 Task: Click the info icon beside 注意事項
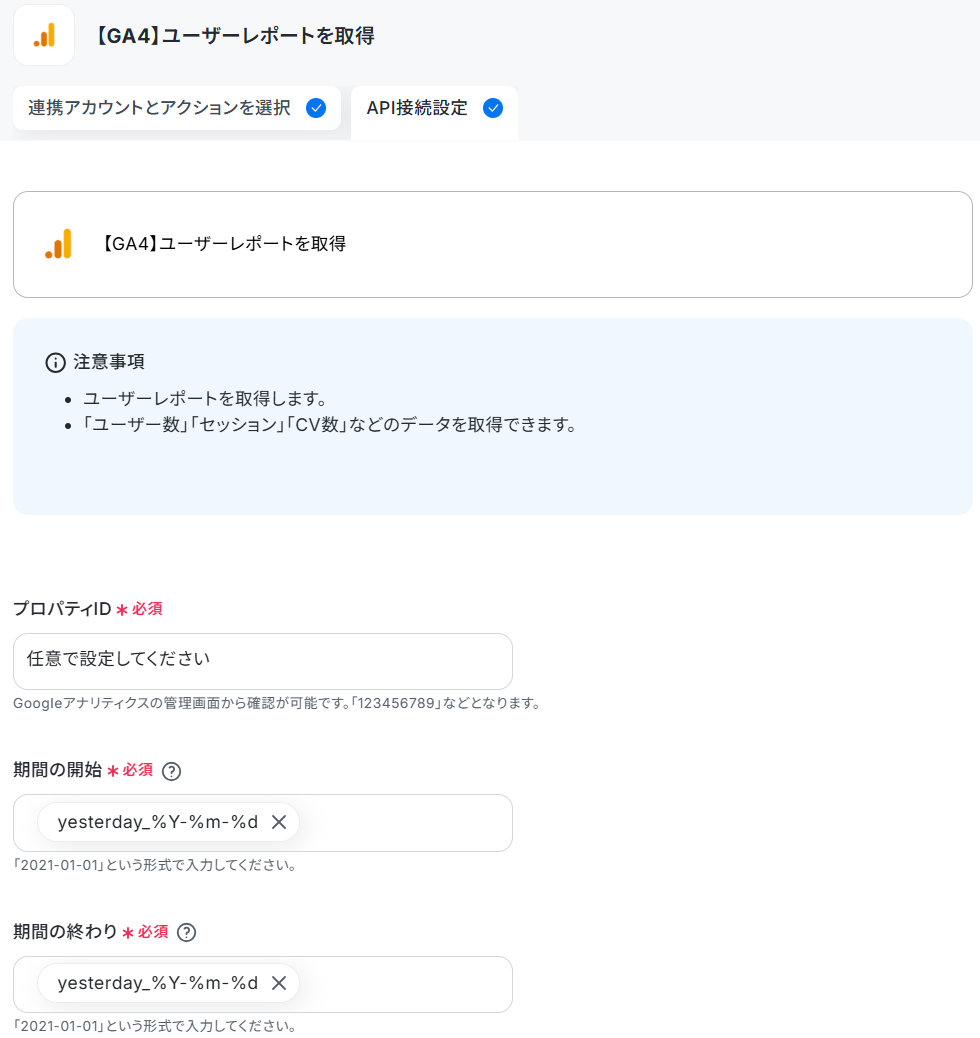pos(56,362)
